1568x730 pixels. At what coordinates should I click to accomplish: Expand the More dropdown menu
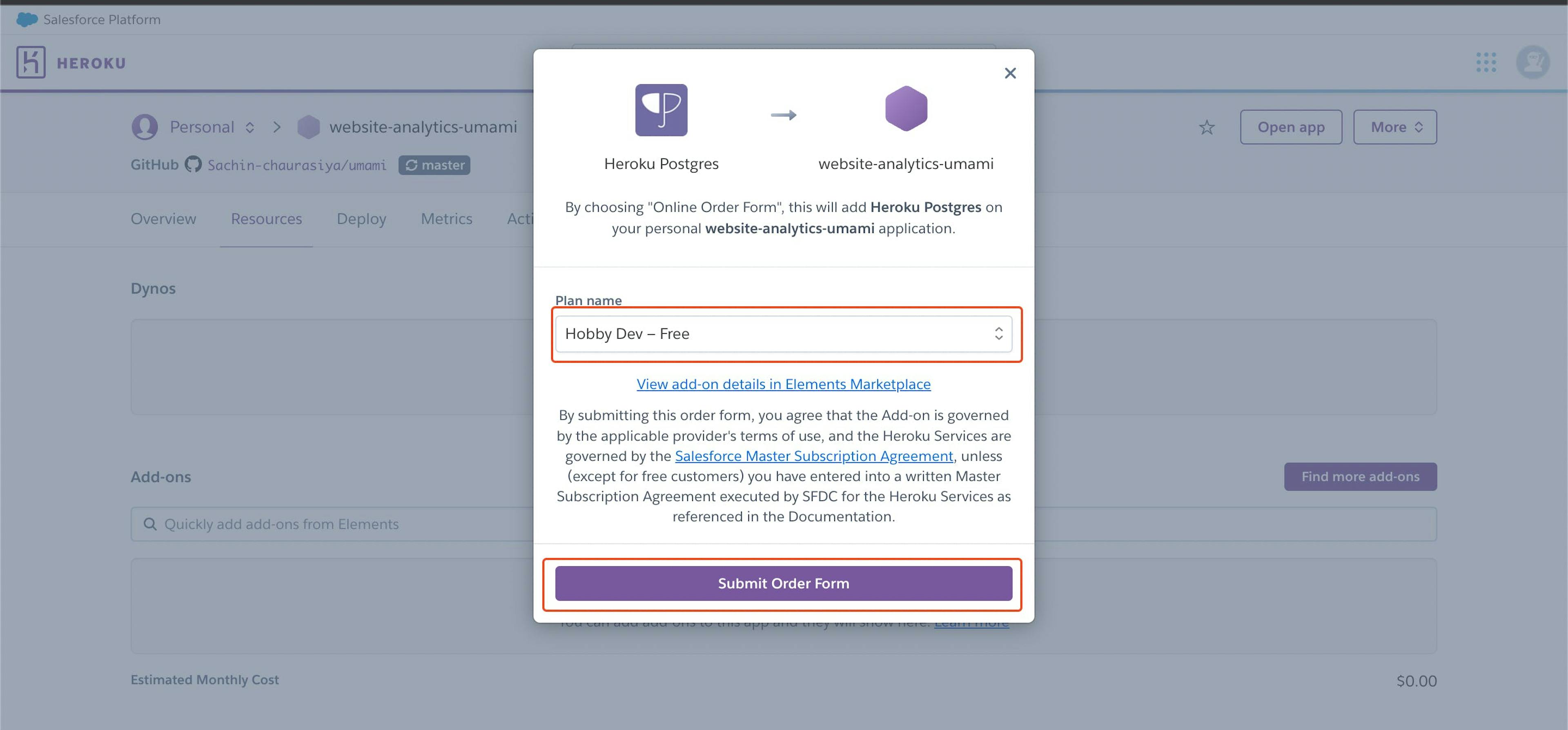[x=1395, y=127]
